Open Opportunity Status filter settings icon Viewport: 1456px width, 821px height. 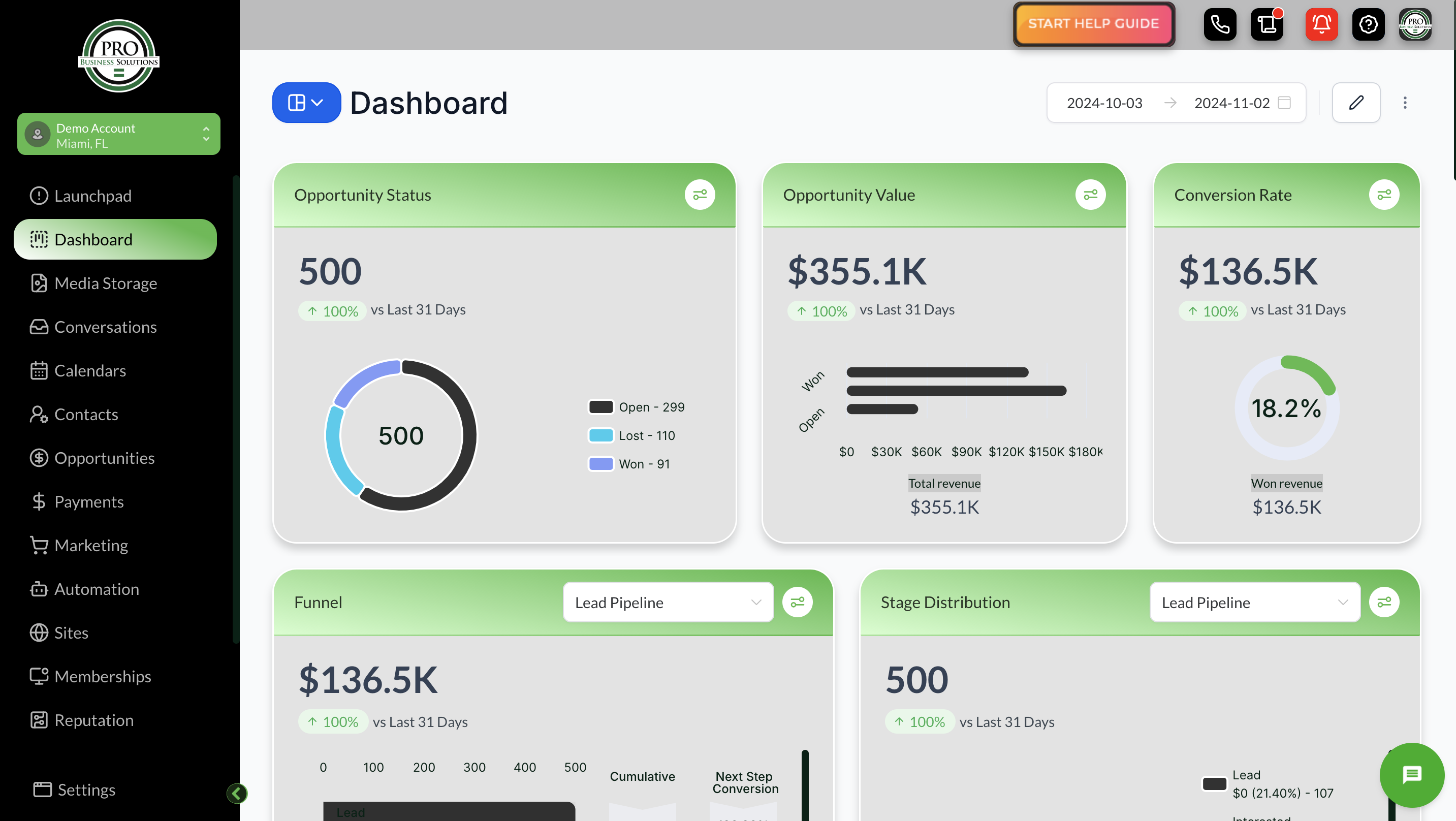[700, 195]
